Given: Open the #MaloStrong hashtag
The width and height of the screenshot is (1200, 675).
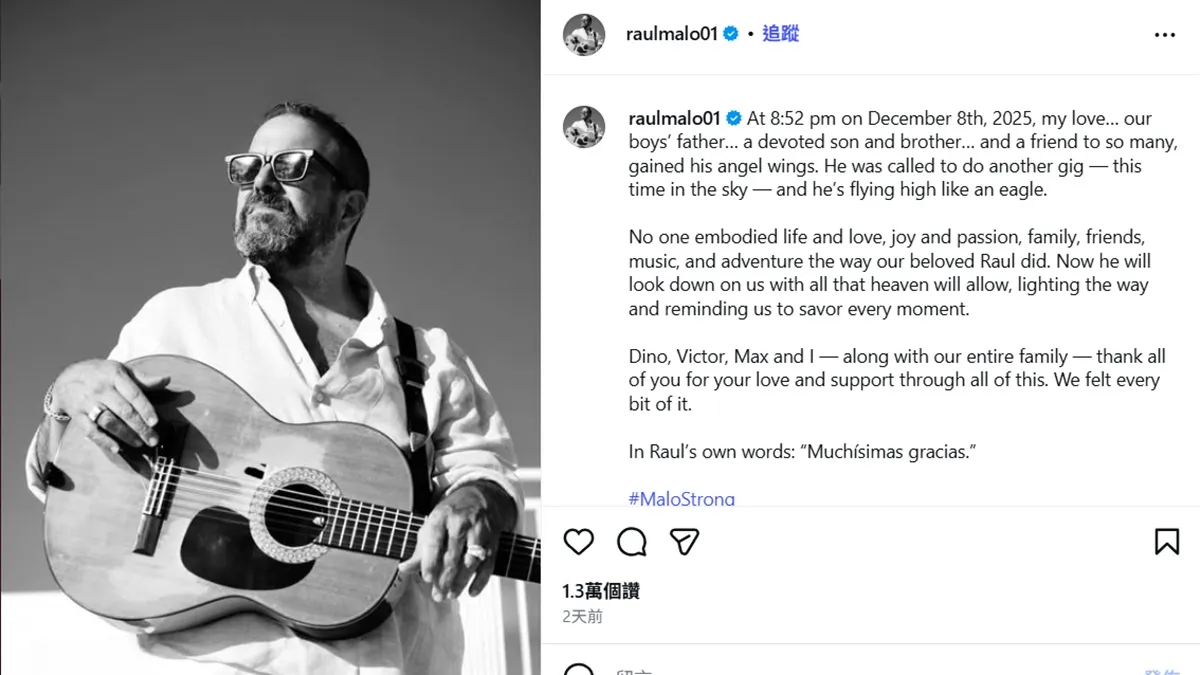Looking at the screenshot, I should point(682,498).
